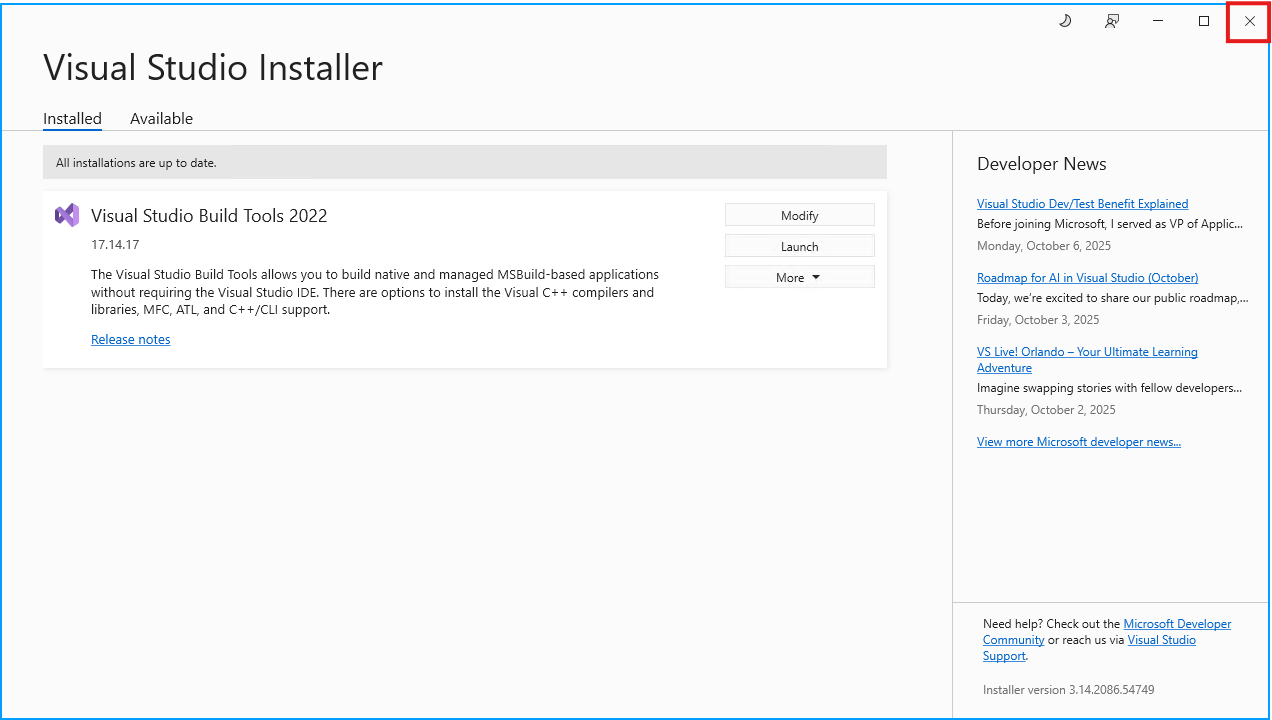Image resolution: width=1272 pixels, height=720 pixels.
Task: Open the send feedback icon
Action: click(1111, 20)
